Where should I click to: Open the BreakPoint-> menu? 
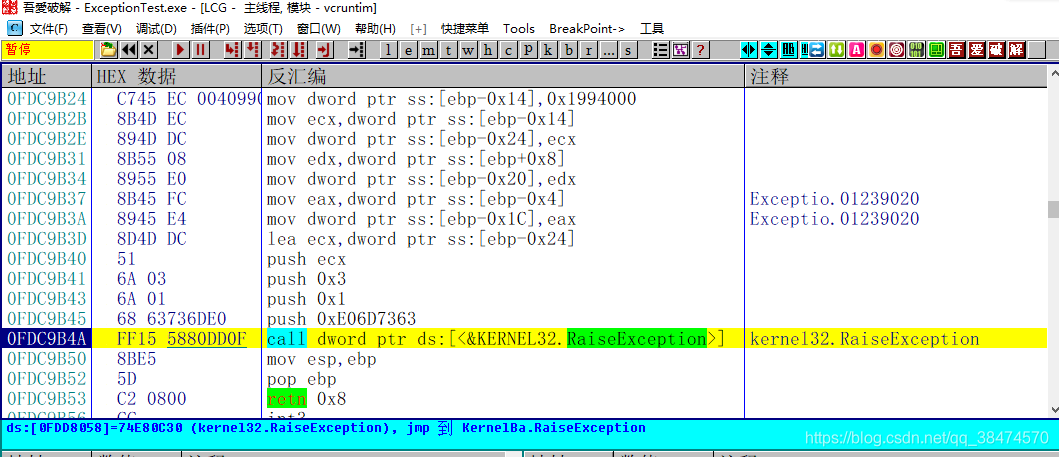tap(587, 29)
